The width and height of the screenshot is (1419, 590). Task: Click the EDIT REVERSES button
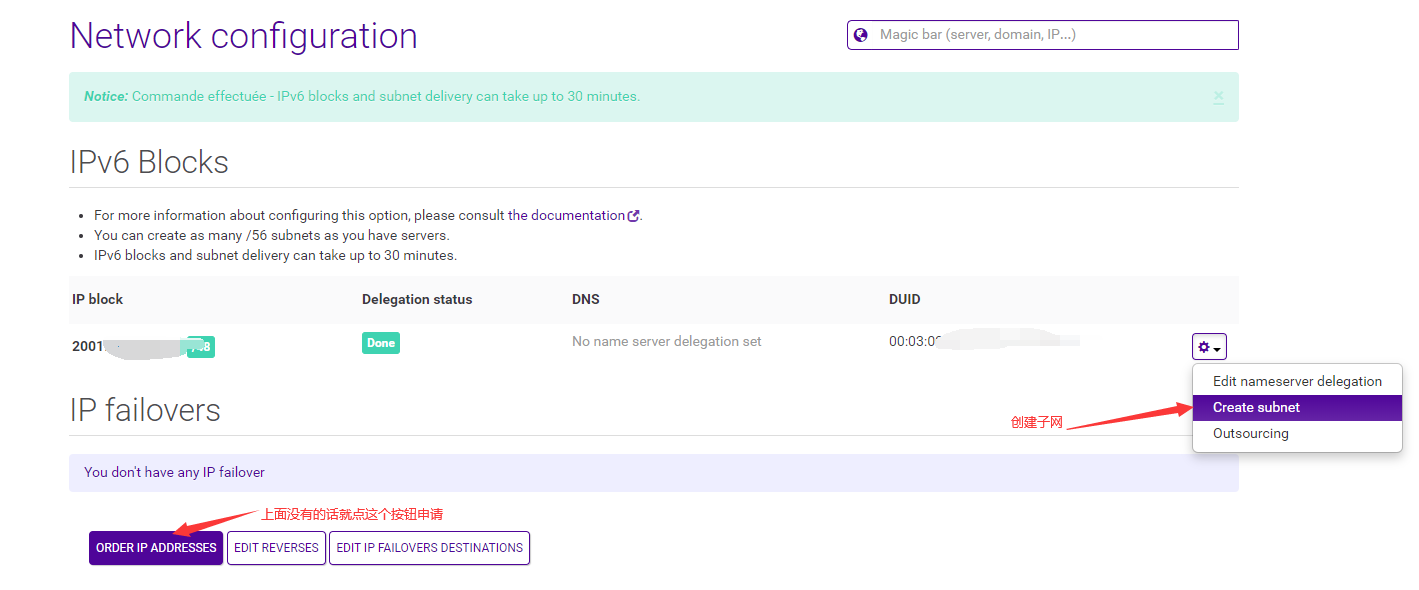(276, 548)
